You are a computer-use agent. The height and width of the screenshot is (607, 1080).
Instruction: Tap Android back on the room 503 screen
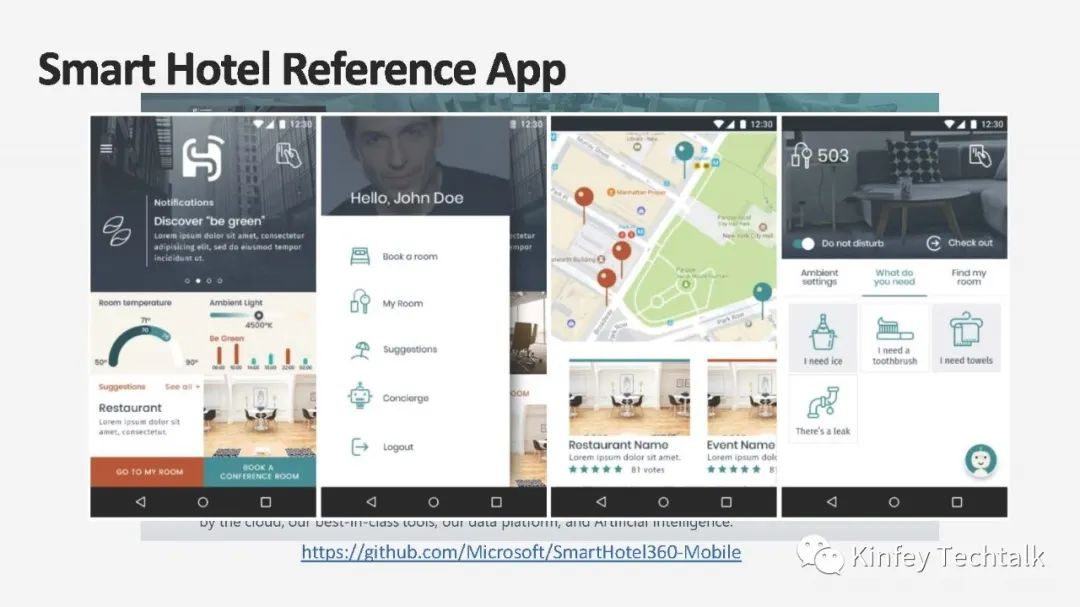(831, 502)
